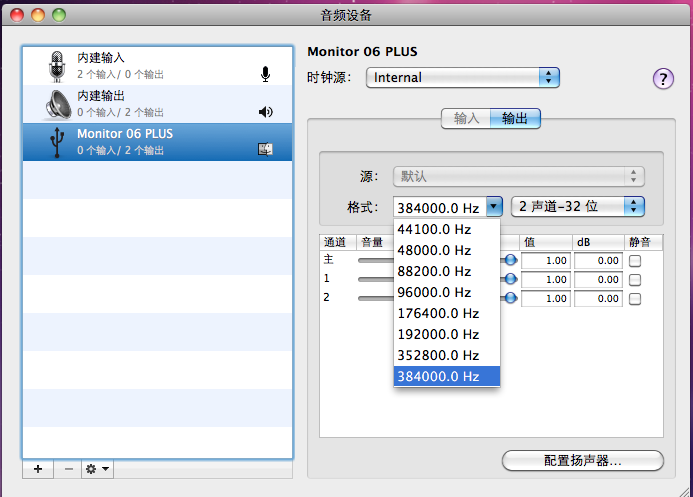The width and height of the screenshot is (693, 497).
Task: Open the 时钟源 Internal dropdown
Action: coord(463,78)
